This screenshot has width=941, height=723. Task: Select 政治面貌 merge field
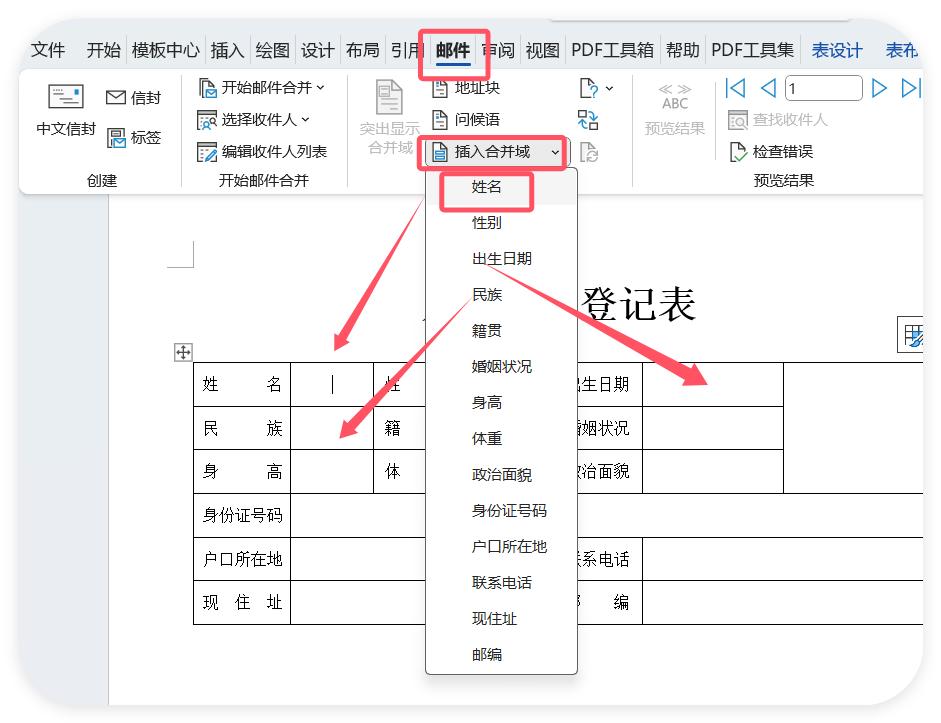(x=502, y=475)
